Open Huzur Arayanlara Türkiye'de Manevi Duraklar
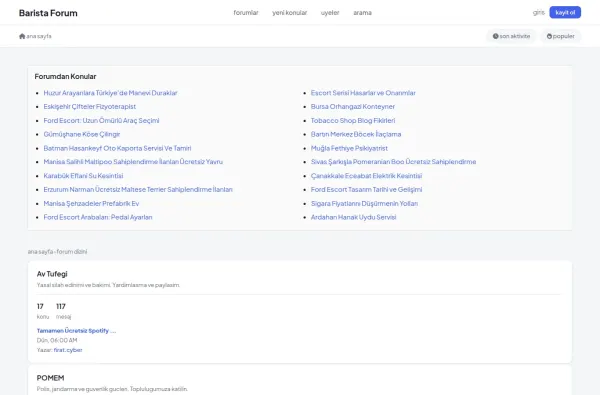 (110, 93)
